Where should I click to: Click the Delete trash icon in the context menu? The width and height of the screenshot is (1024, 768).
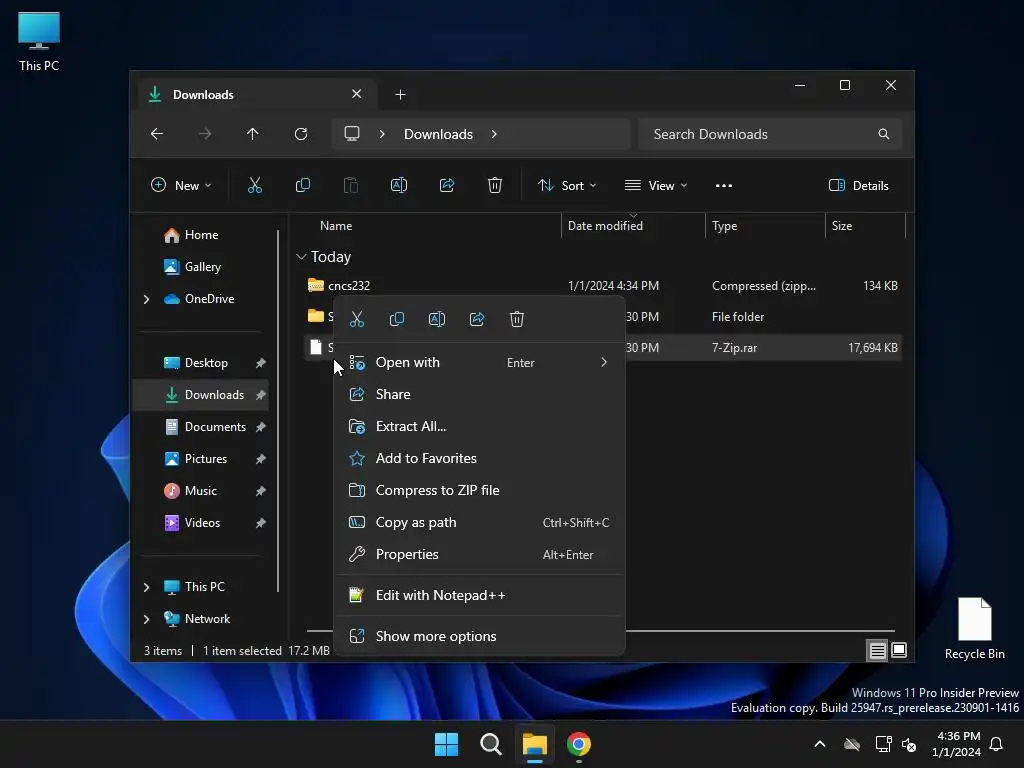click(x=517, y=319)
